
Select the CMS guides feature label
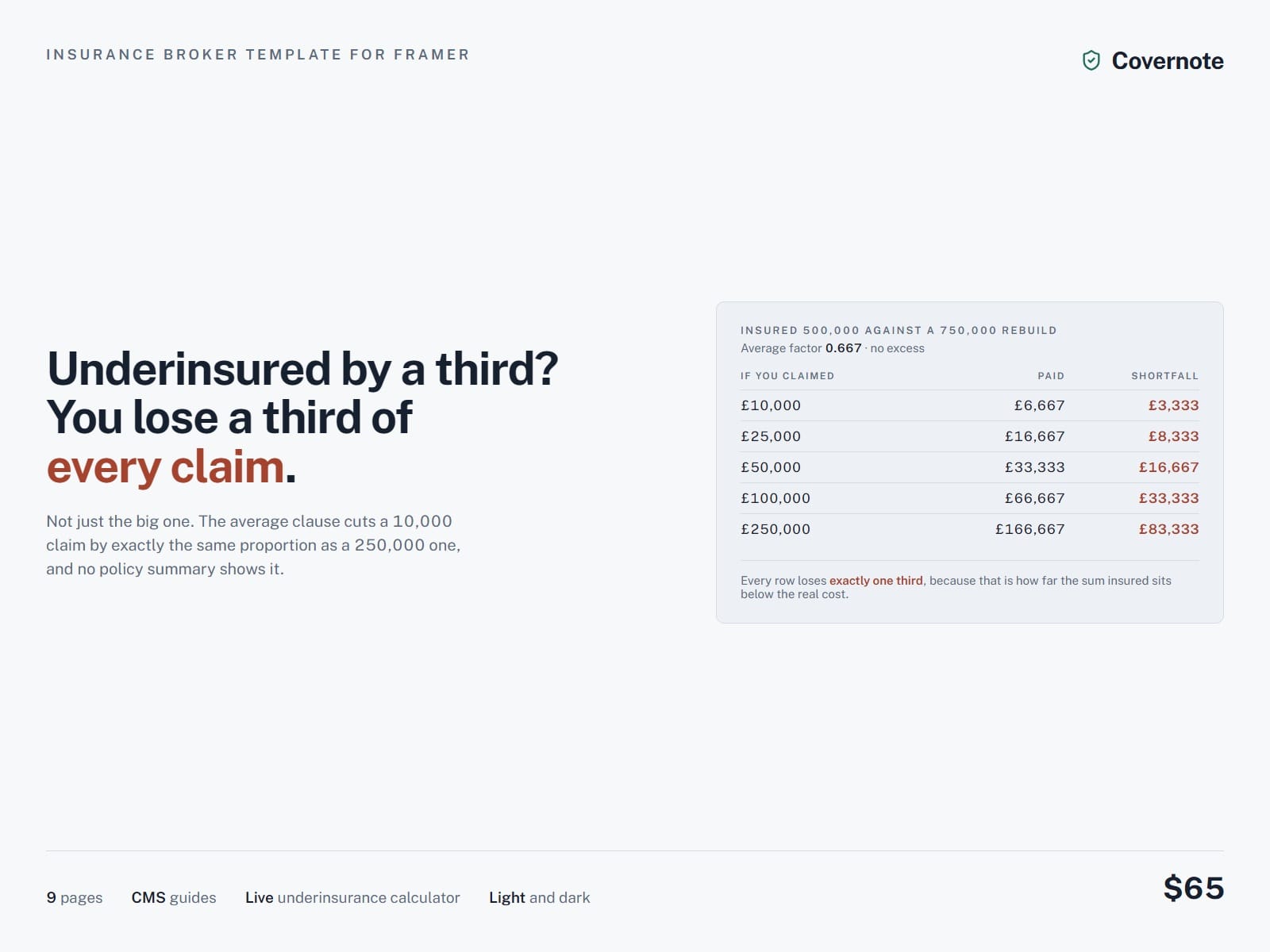coord(174,897)
